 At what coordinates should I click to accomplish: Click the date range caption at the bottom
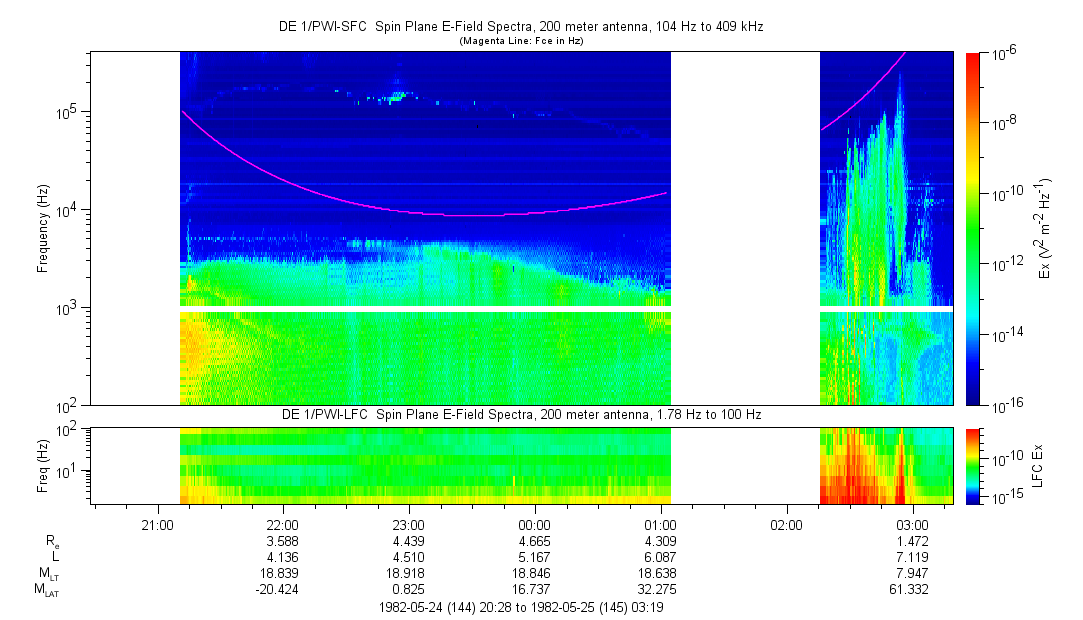(520, 607)
